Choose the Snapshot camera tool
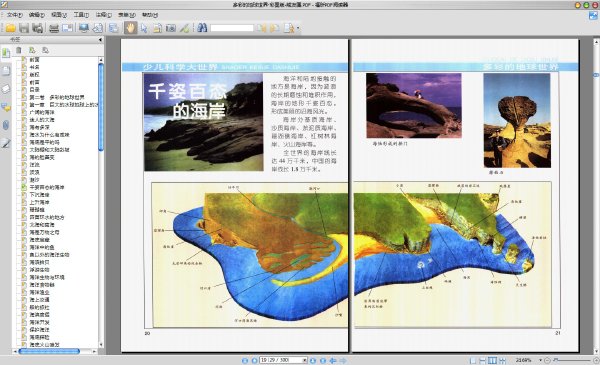This screenshot has width=600, height=365. (170, 28)
